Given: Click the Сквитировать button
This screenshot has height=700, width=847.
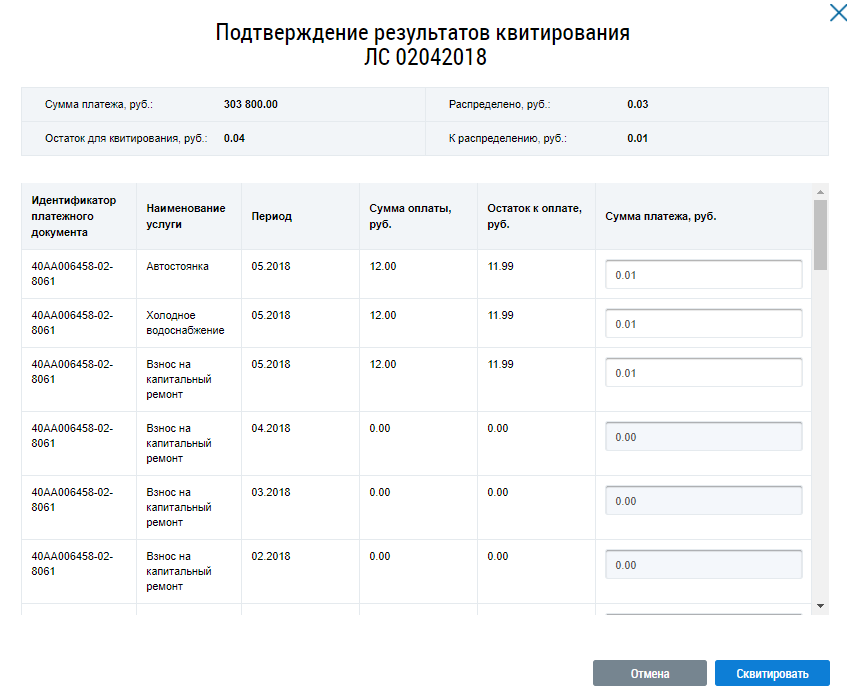Looking at the screenshot, I should 773,673.
